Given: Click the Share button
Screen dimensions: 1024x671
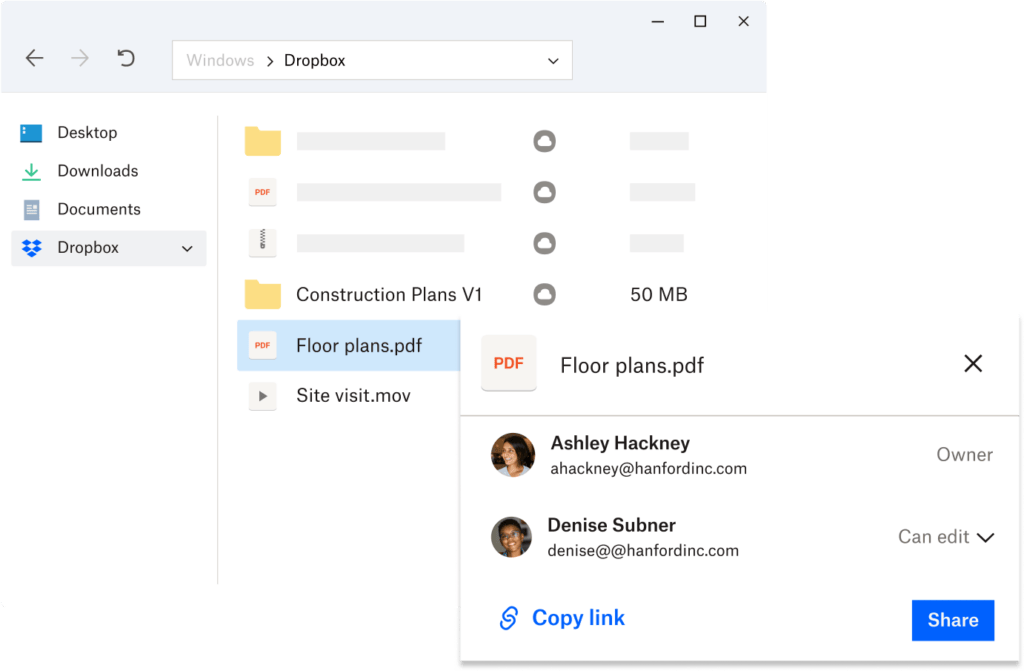Looking at the screenshot, I should pos(952,620).
